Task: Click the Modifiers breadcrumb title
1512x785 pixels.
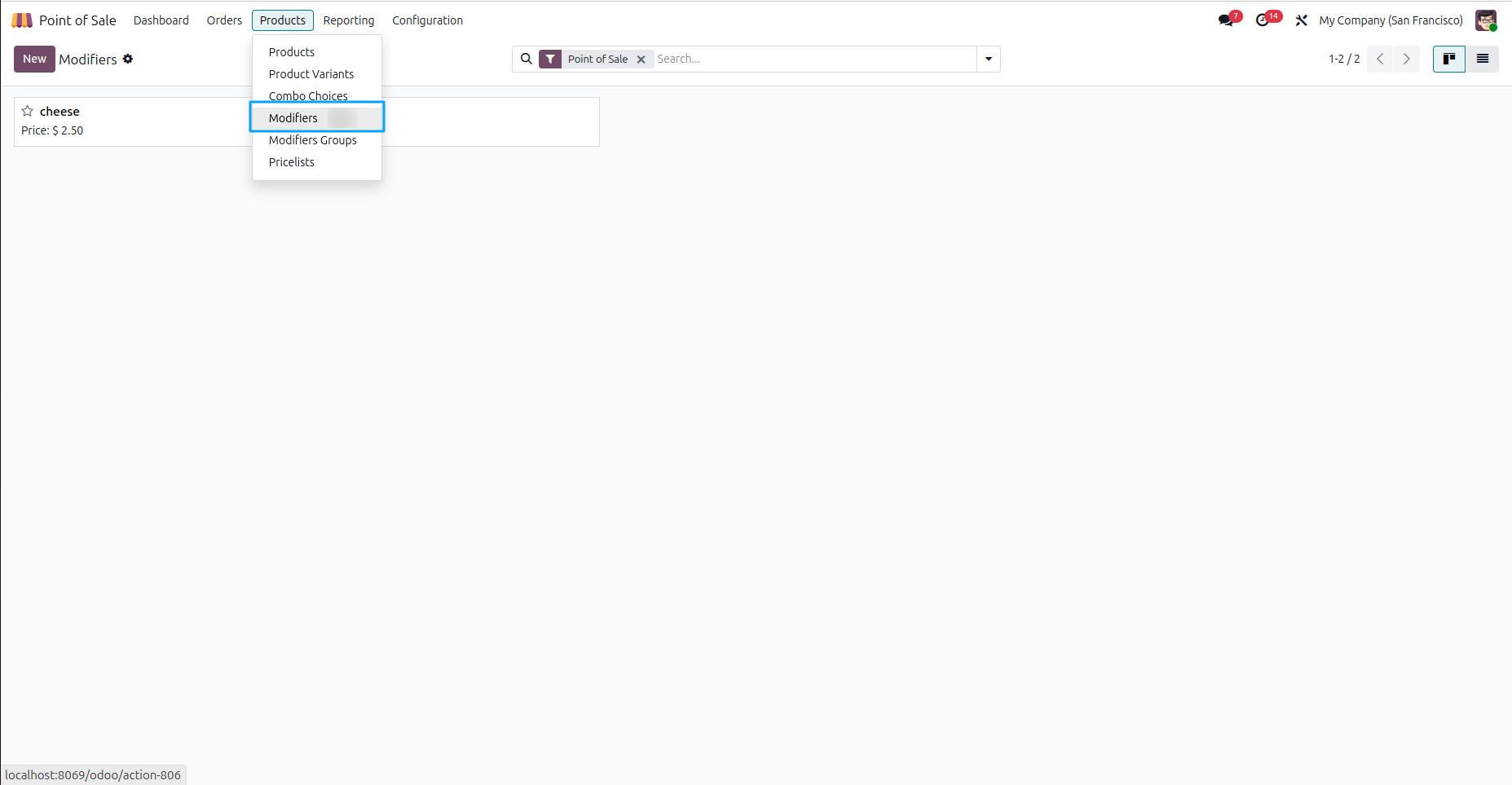Action: coord(88,60)
